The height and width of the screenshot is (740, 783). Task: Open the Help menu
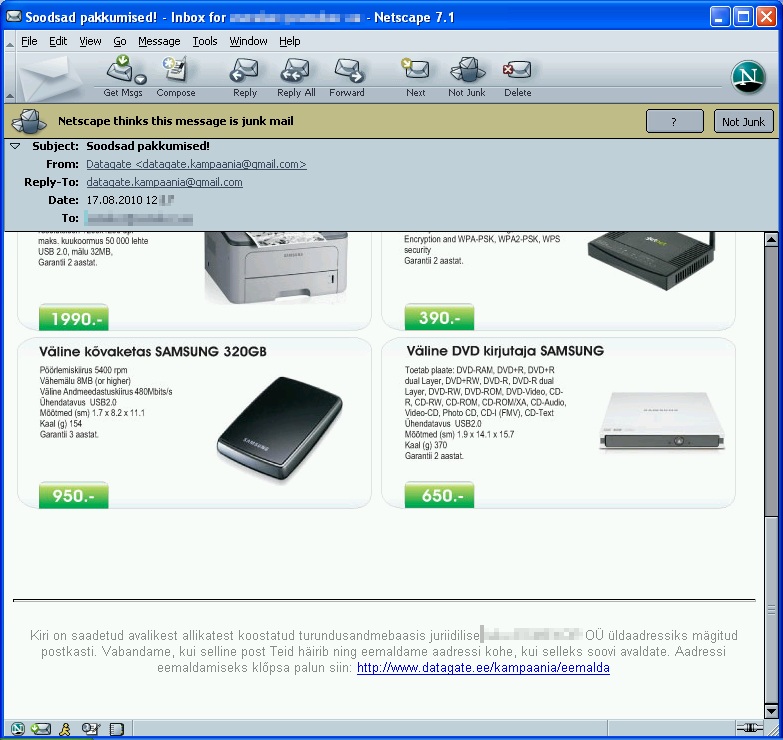(289, 41)
